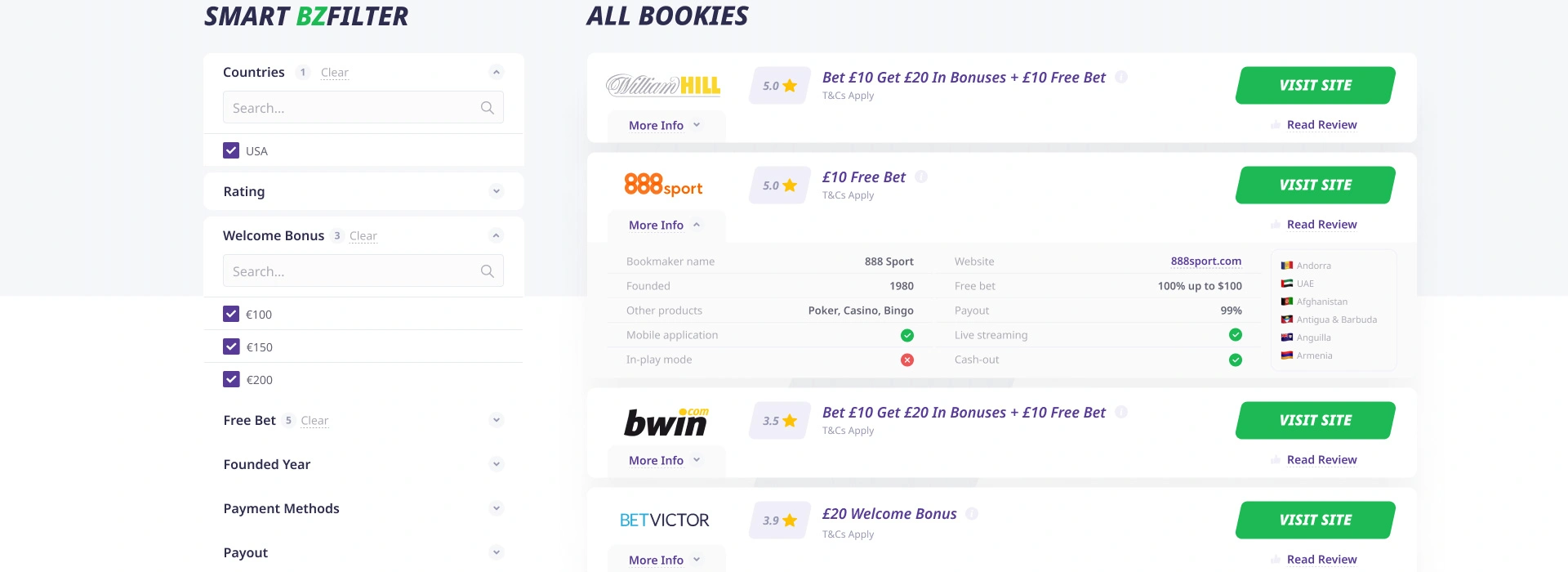Uncheck the €100 welcome bonus checkbox
This screenshot has width=1568, height=572.
[231, 314]
